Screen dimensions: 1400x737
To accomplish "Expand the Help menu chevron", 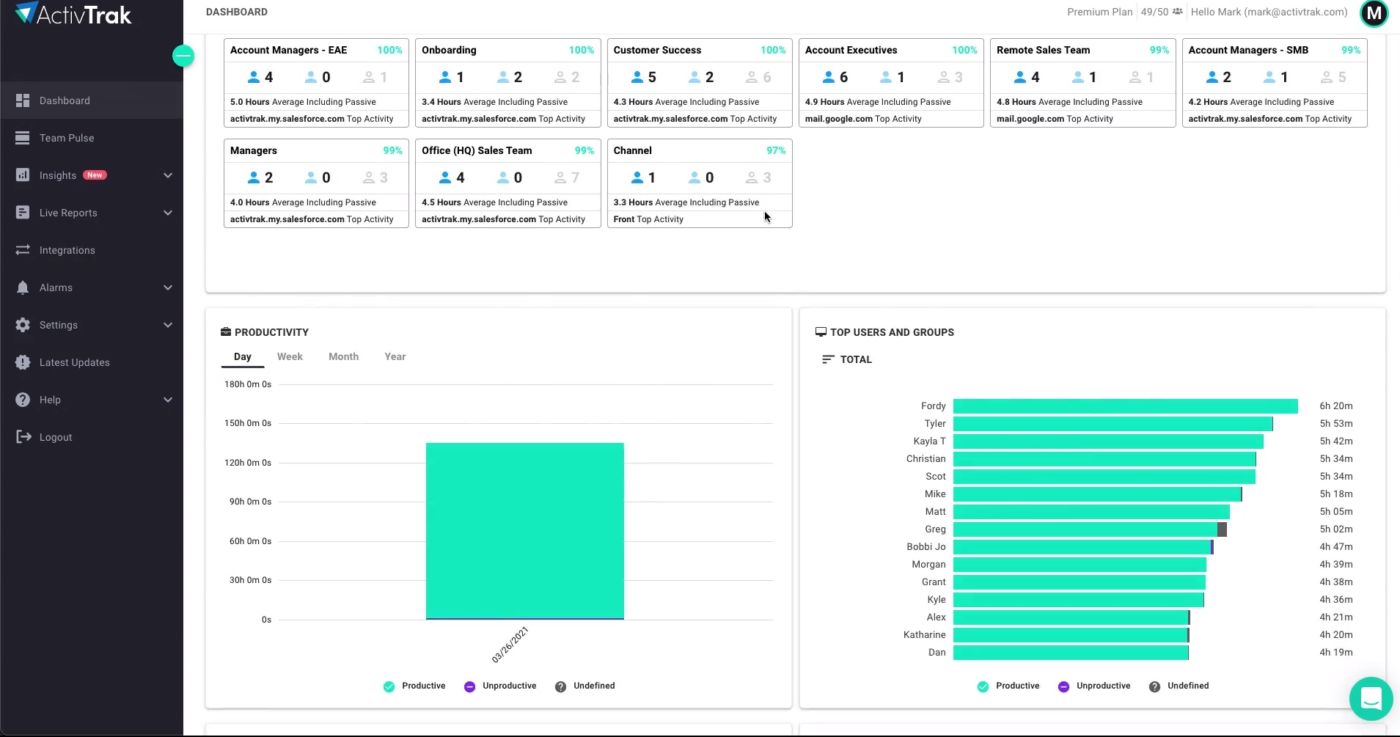I will coord(168,400).
